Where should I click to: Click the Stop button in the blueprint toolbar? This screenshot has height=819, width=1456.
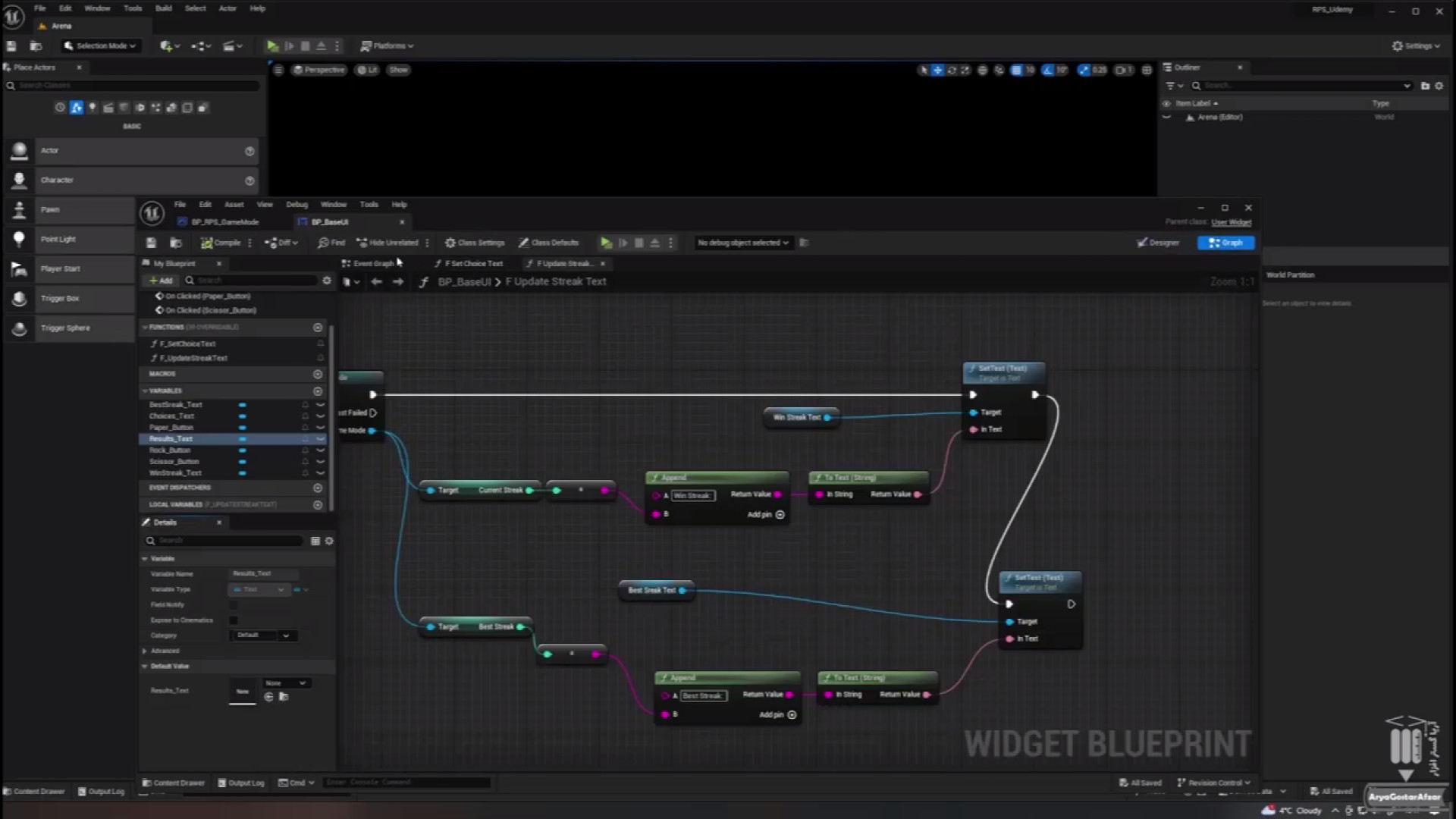(639, 243)
